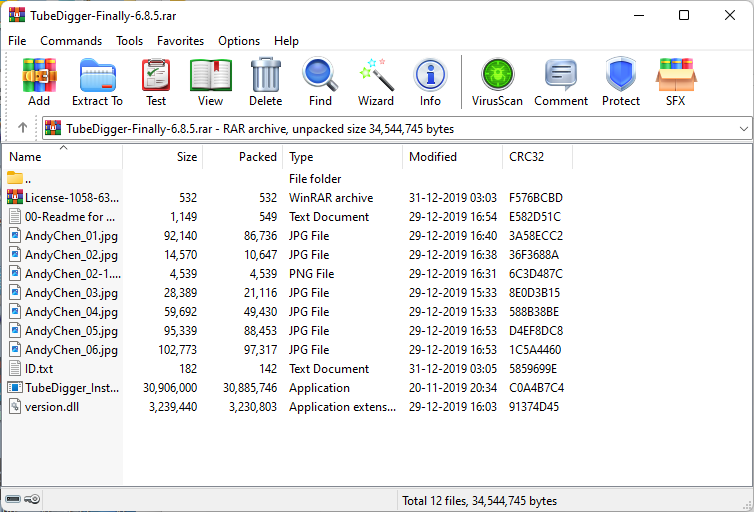Click modified date 20-11-2019 20:34
754x512 pixels.
pyautogui.click(x=453, y=387)
